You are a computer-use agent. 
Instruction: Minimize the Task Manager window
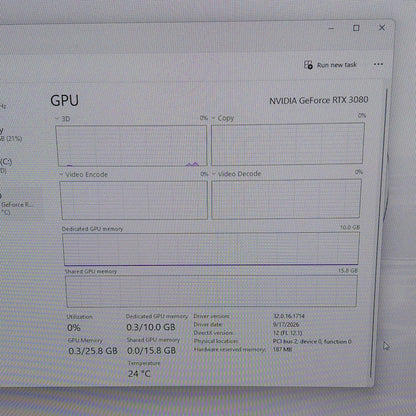point(331,29)
